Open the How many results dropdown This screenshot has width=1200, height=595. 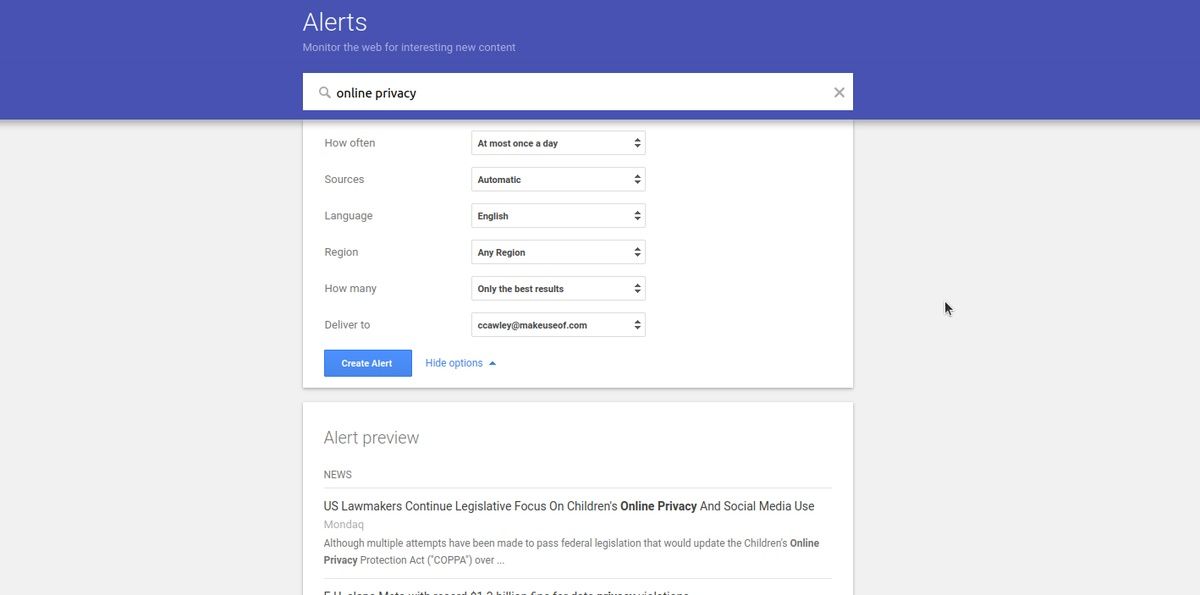pos(558,289)
